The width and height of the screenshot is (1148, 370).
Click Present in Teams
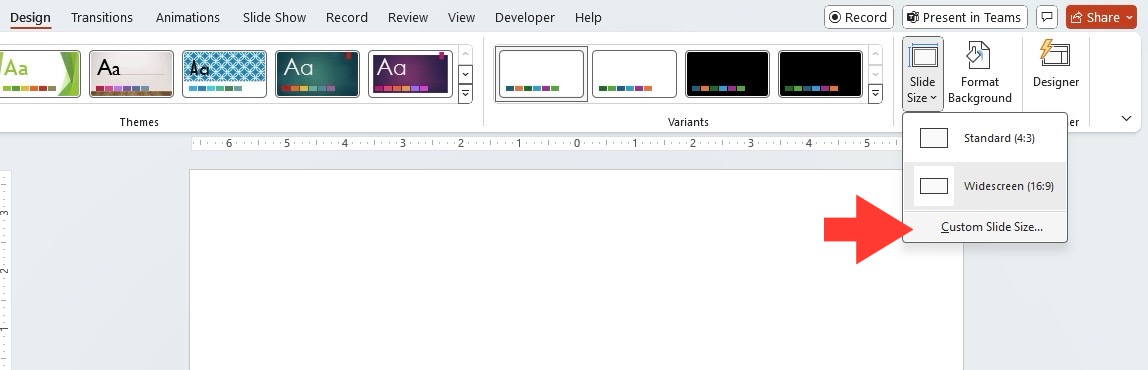[965, 17]
